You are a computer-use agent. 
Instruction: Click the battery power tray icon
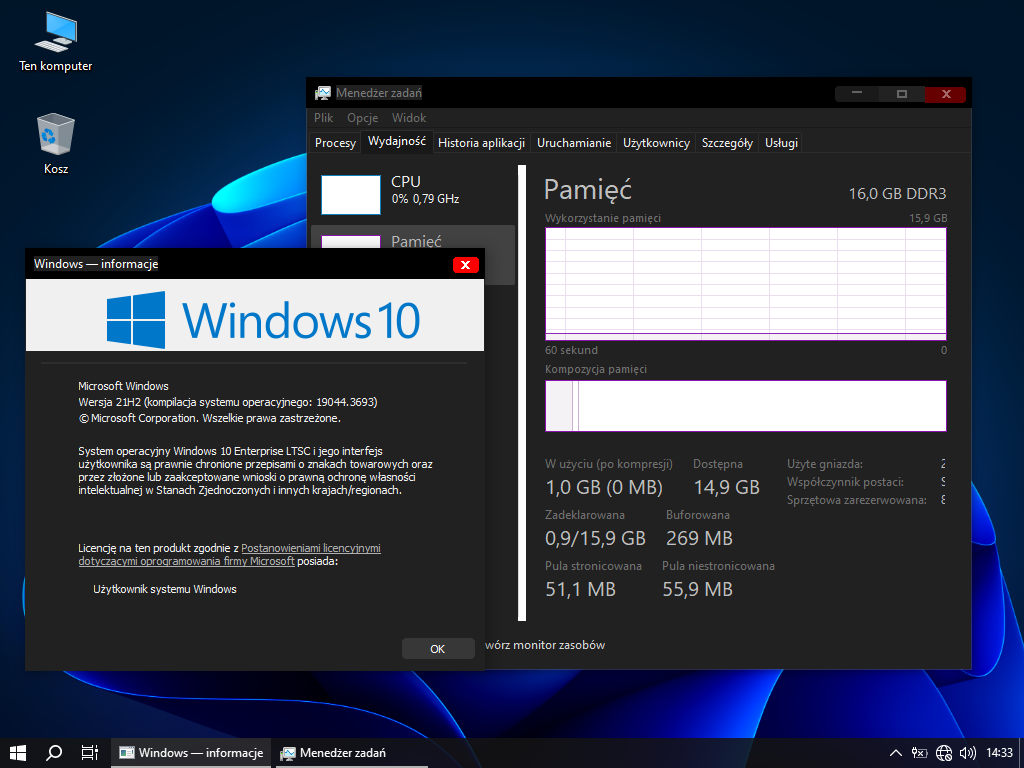[x=920, y=753]
